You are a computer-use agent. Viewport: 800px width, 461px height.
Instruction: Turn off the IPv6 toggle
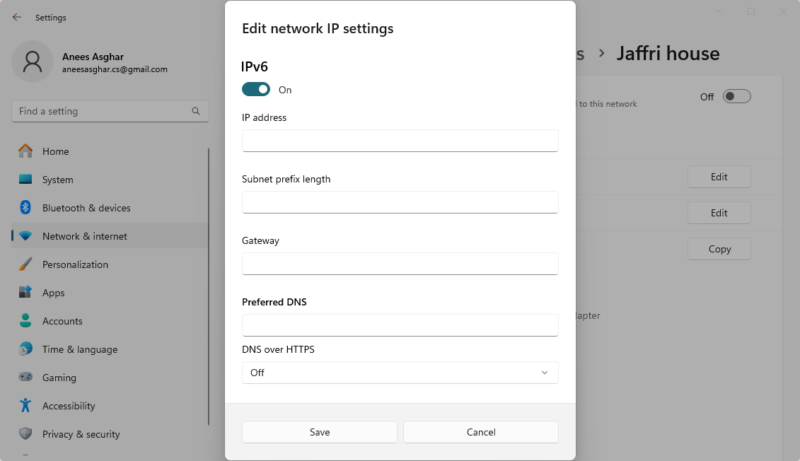tap(256, 90)
